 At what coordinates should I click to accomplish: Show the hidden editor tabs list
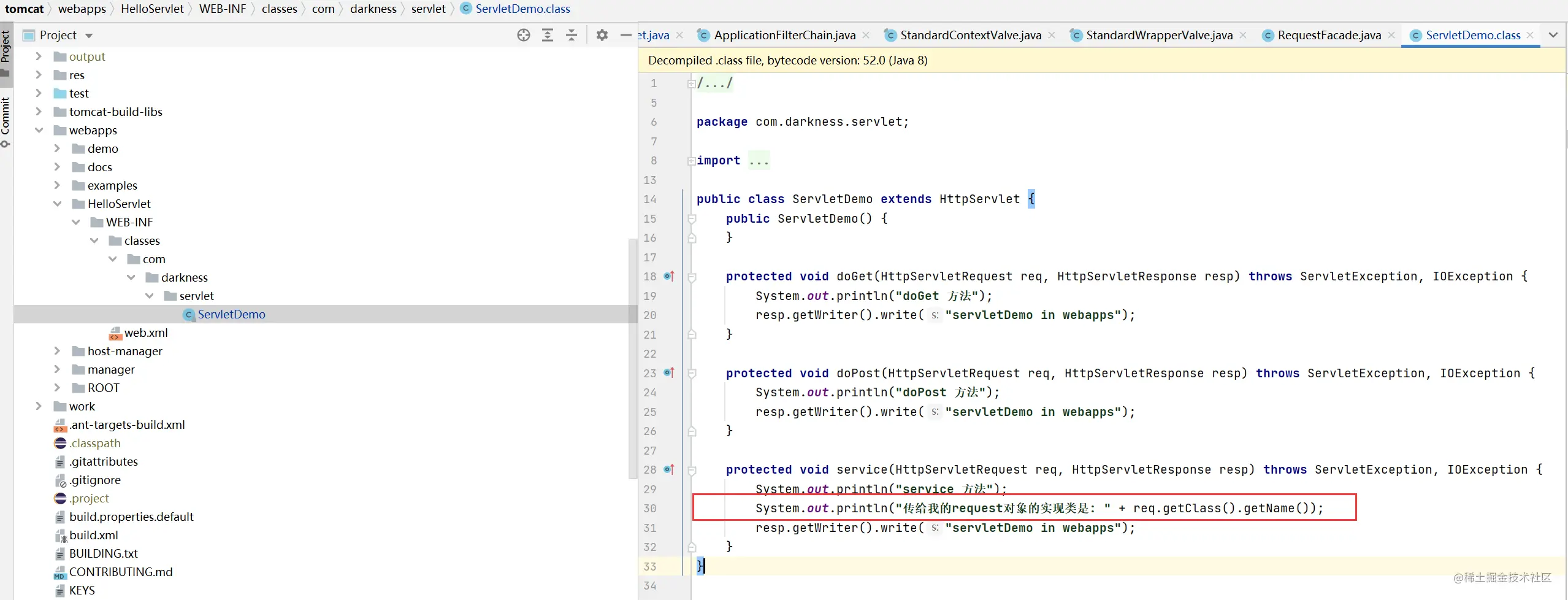pyautogui.click(x=1553, y=35)
